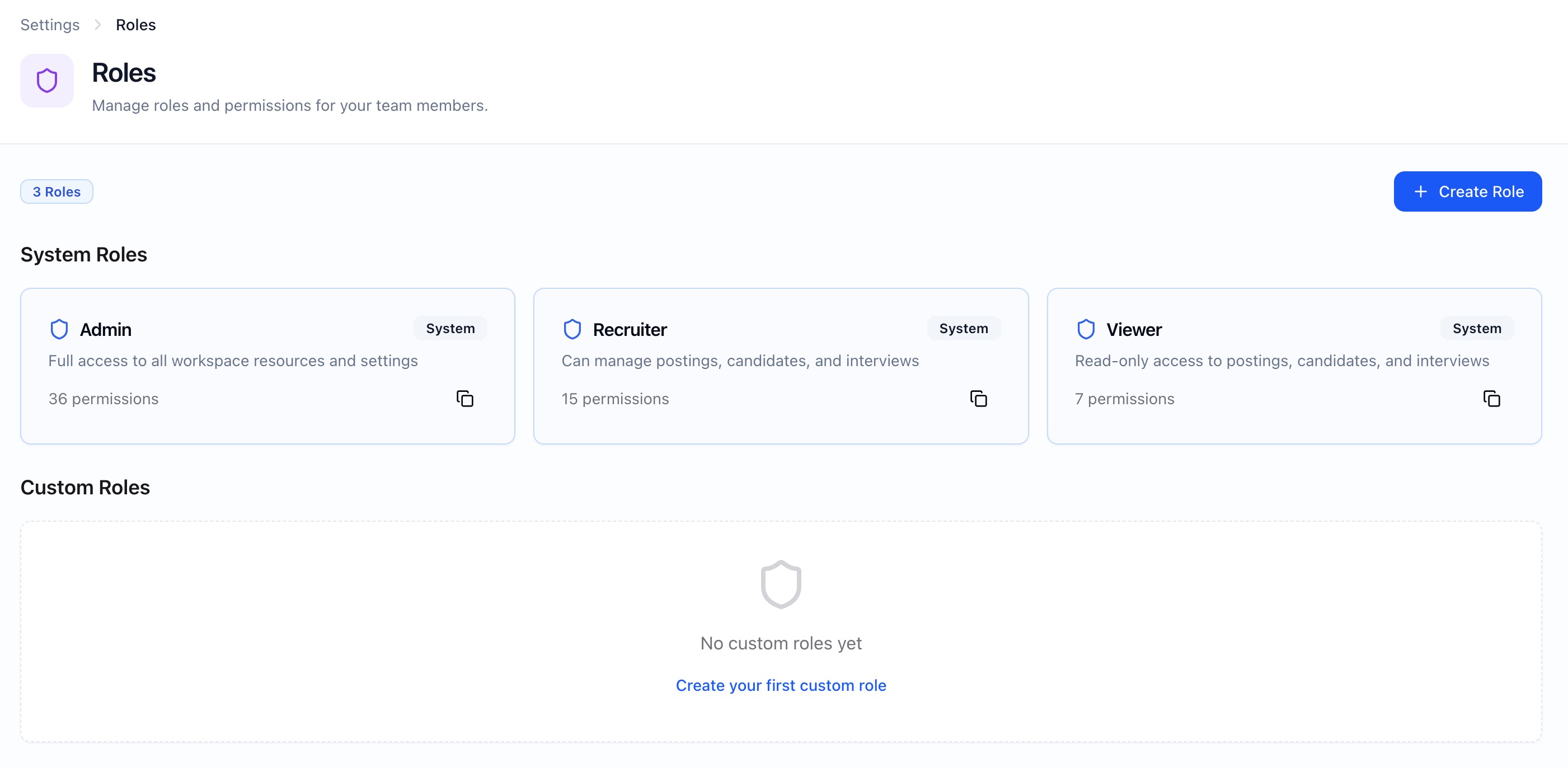Click System badge on the Admin card

(x=450, y=328)
